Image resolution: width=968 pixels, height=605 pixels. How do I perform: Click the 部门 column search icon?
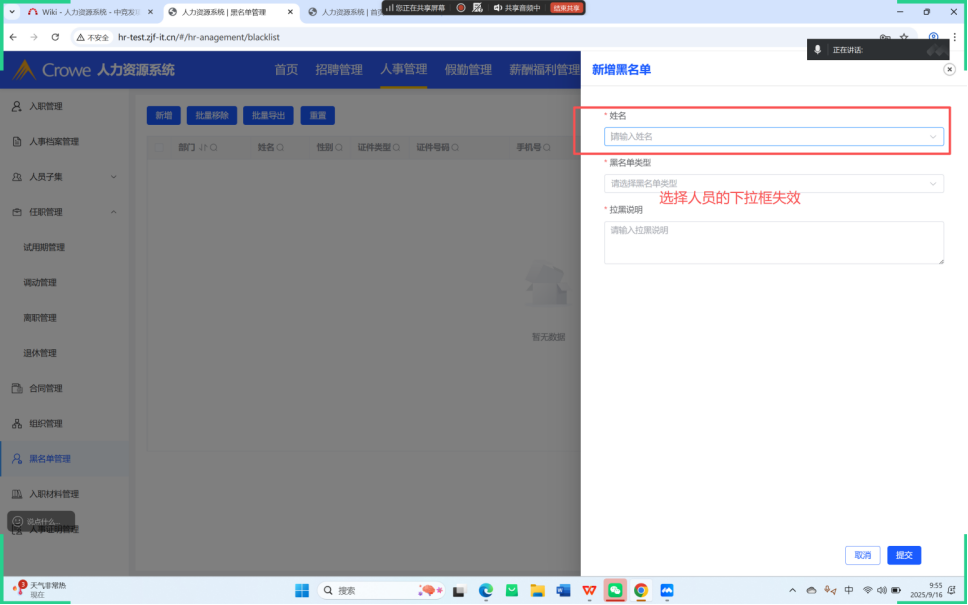tap(214, 148)
